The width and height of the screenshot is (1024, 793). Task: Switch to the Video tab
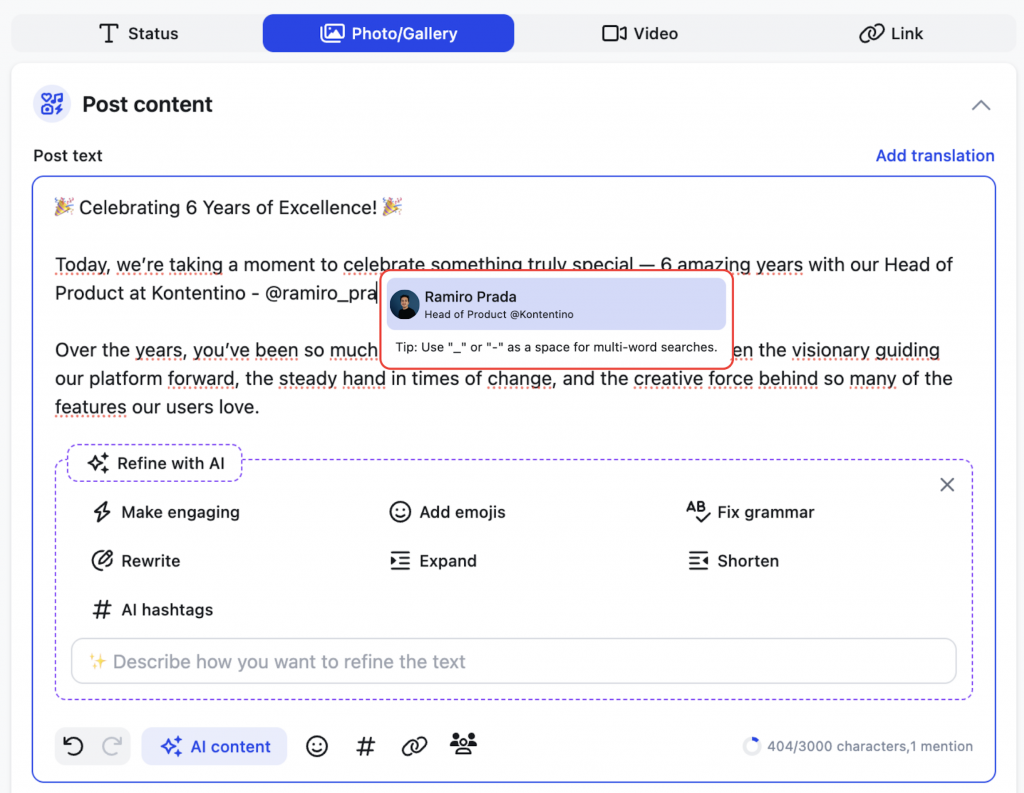640,33
